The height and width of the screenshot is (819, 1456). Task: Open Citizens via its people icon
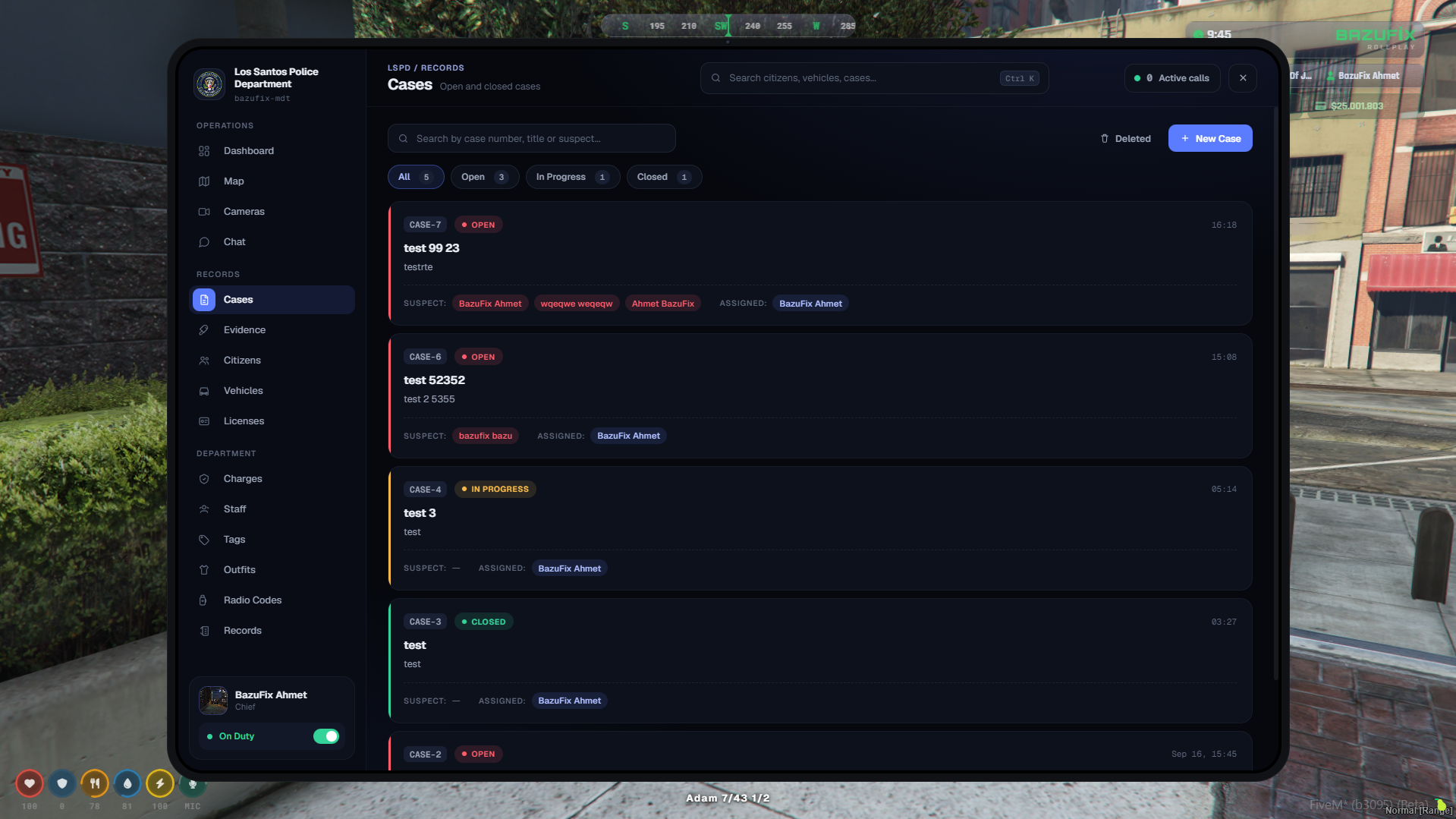[x=204, y=361]
